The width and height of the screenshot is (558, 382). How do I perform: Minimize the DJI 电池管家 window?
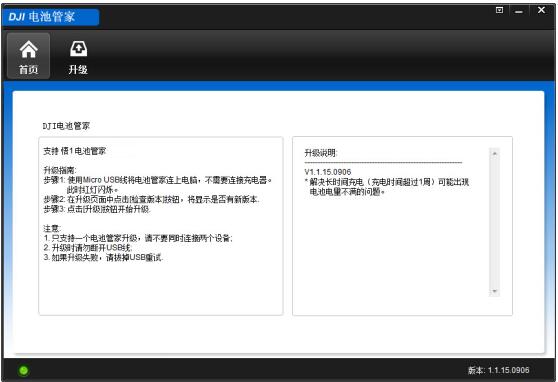(x=518, y=11)
